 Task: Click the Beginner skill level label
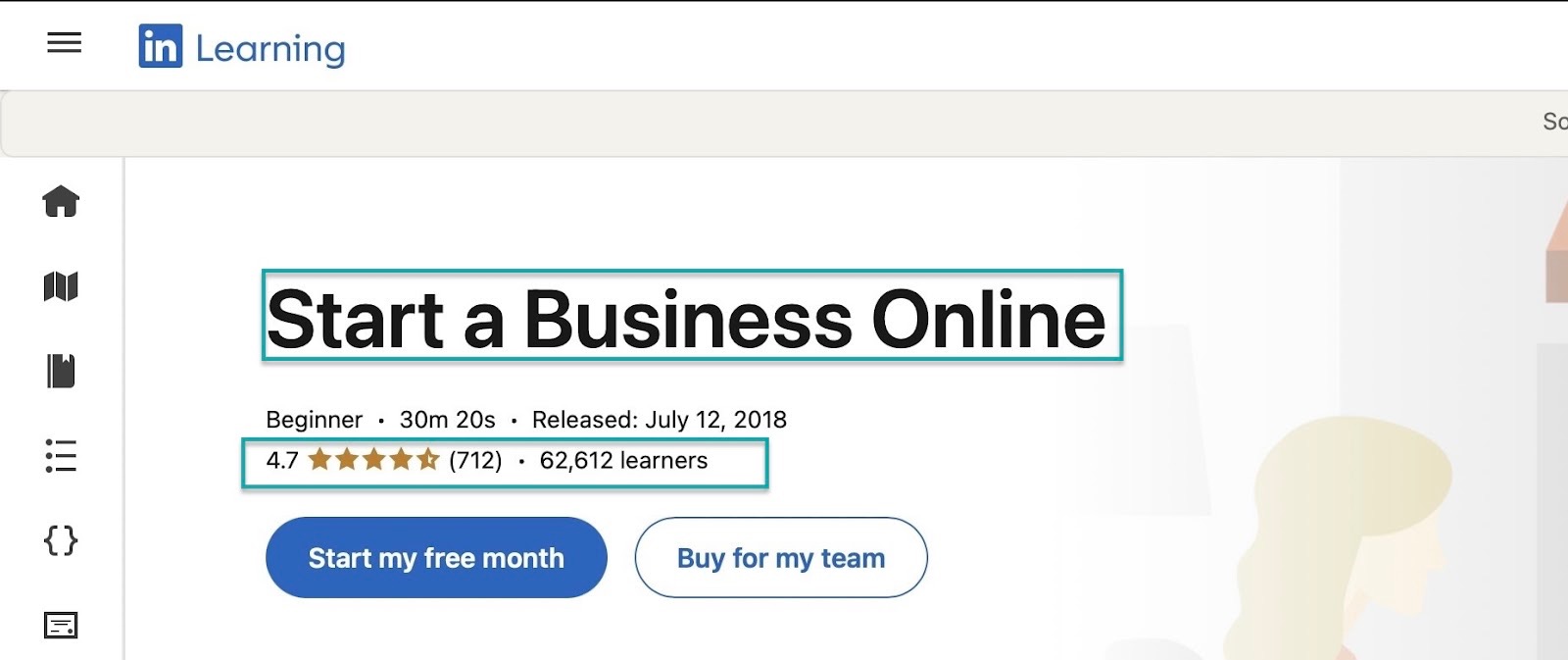(x=315, y=419)
